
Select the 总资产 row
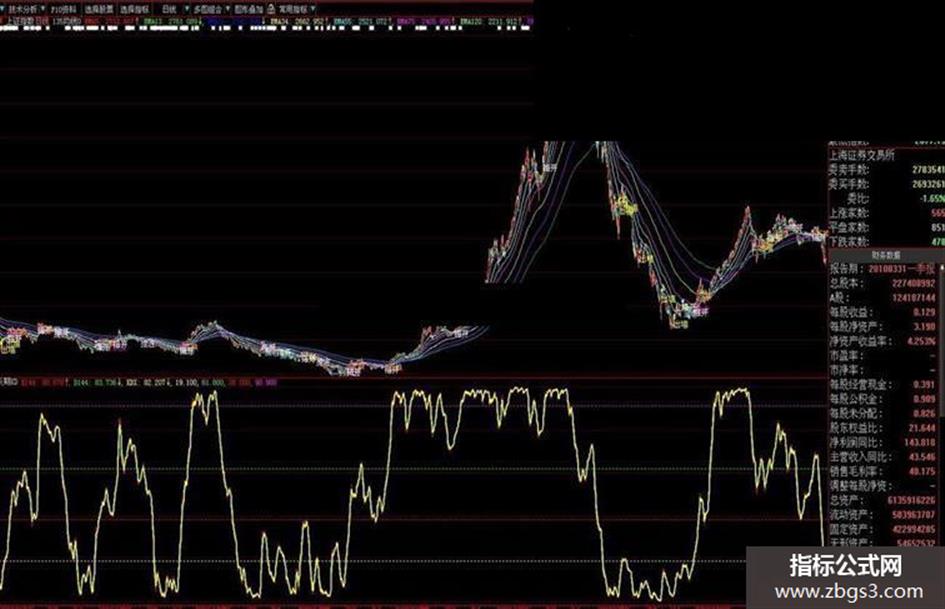pyautogui.click(x=883, y=500)
